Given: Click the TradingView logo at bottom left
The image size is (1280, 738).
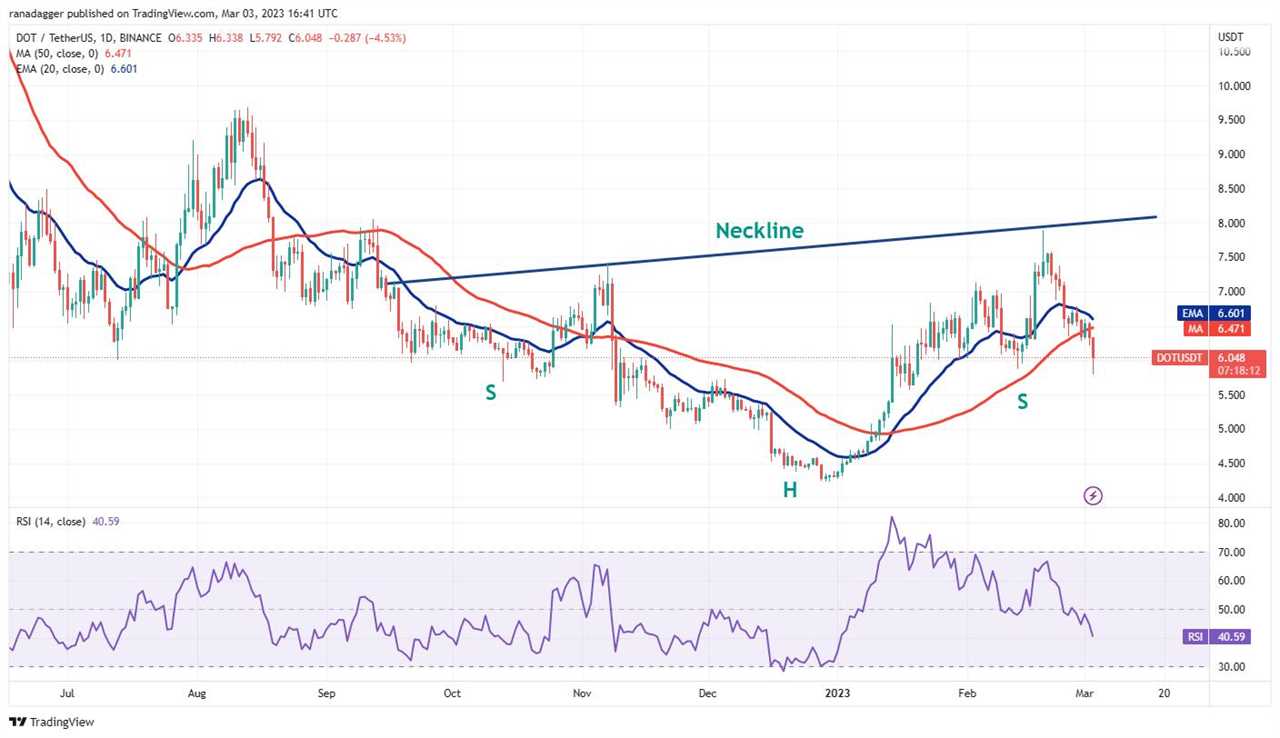Looking at the screenshot, I should click(52, 721).
